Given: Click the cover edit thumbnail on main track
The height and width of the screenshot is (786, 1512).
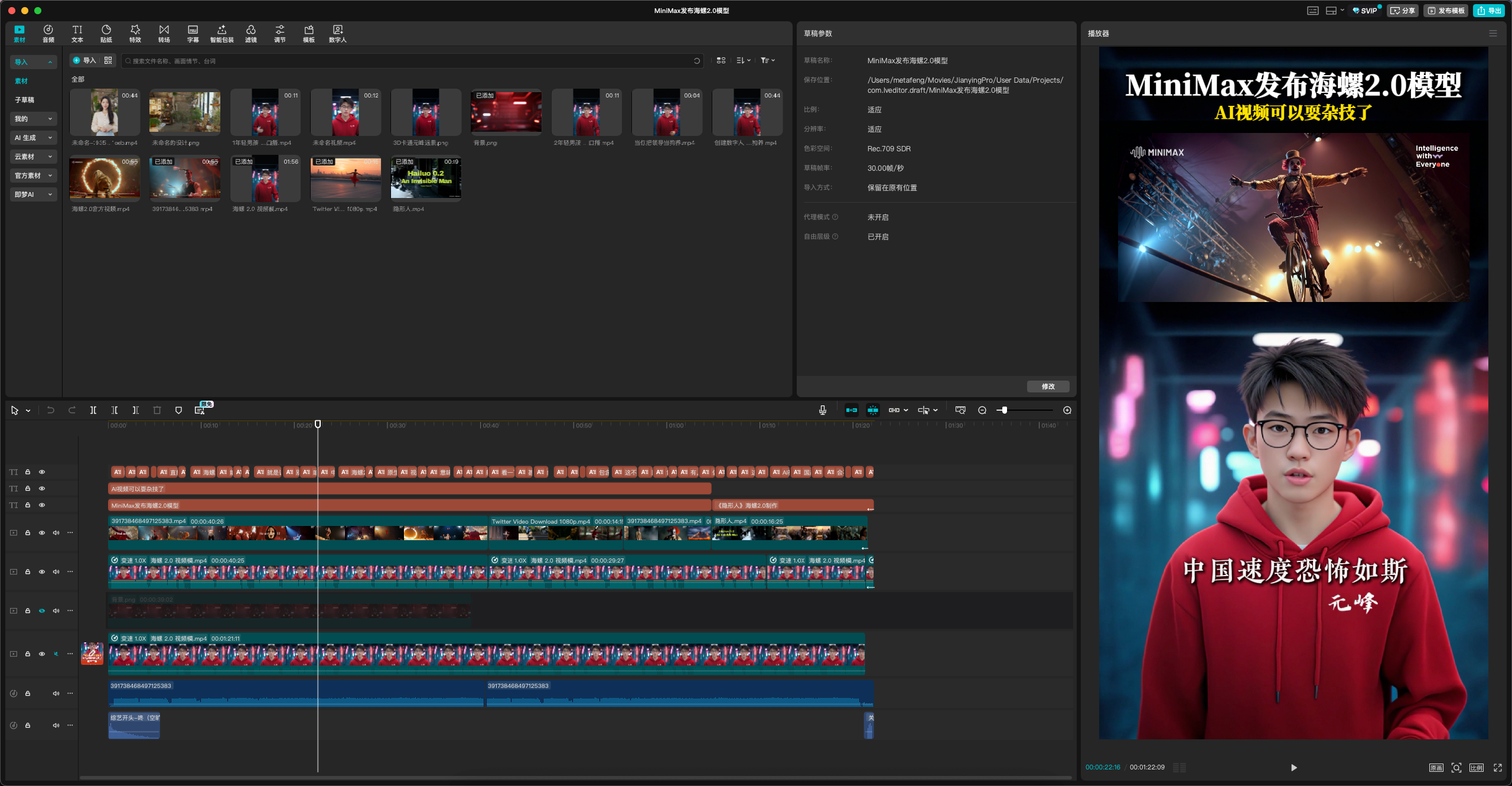Looking at the screenshot, I should [x=92, y=654].
